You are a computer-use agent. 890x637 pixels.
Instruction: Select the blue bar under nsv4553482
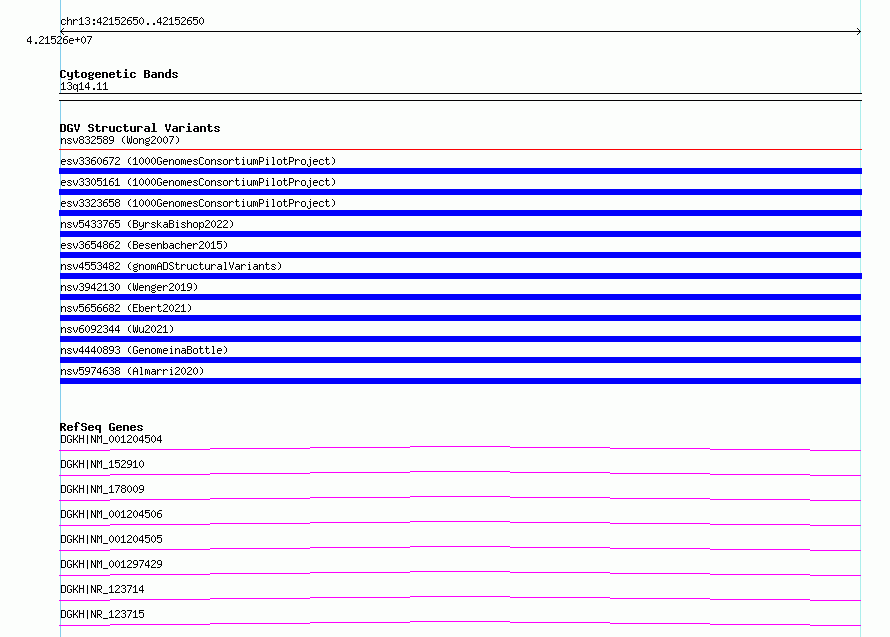click(460, 276)
